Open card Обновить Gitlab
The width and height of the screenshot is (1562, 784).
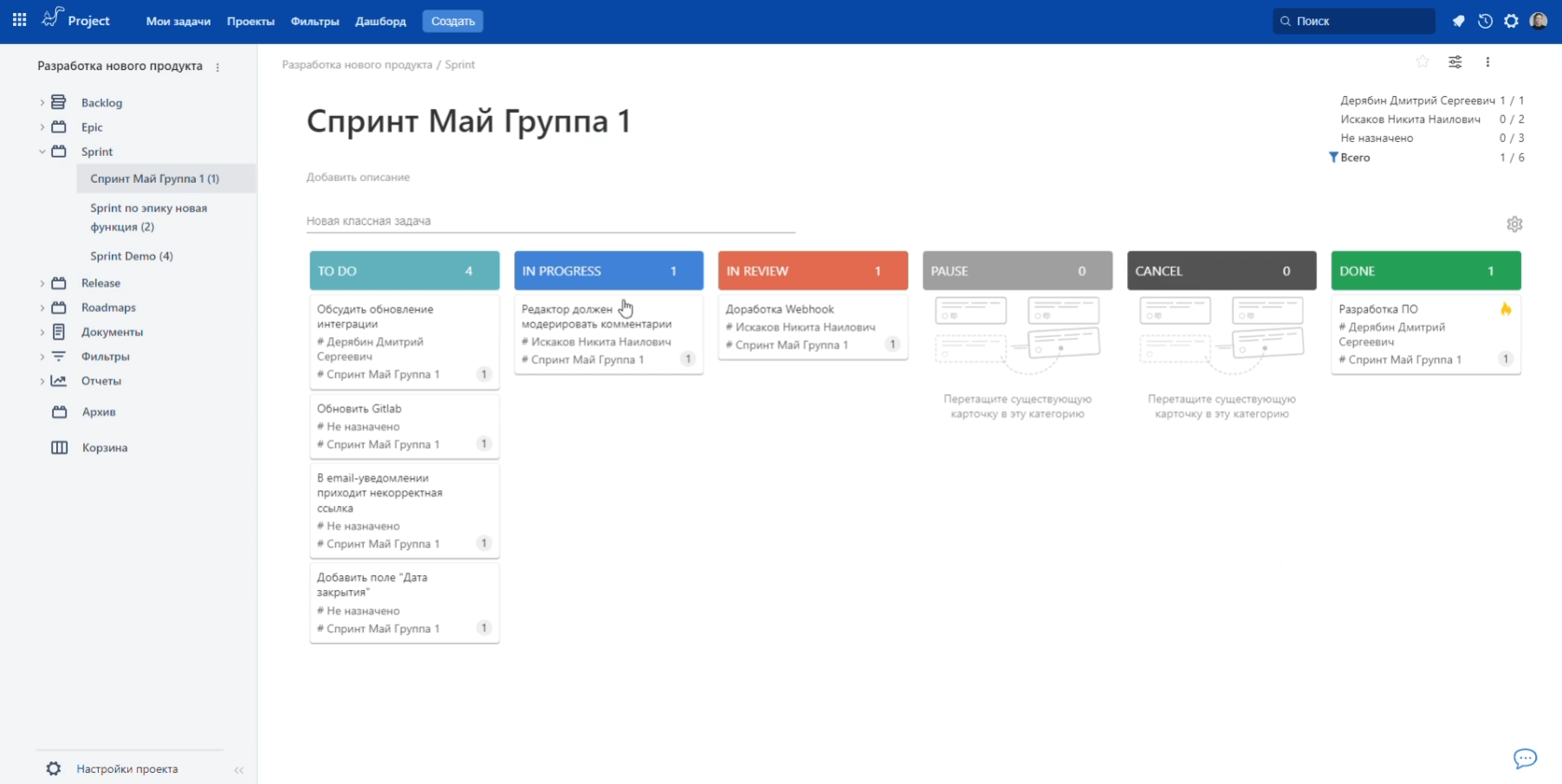[x=405, y=426]
